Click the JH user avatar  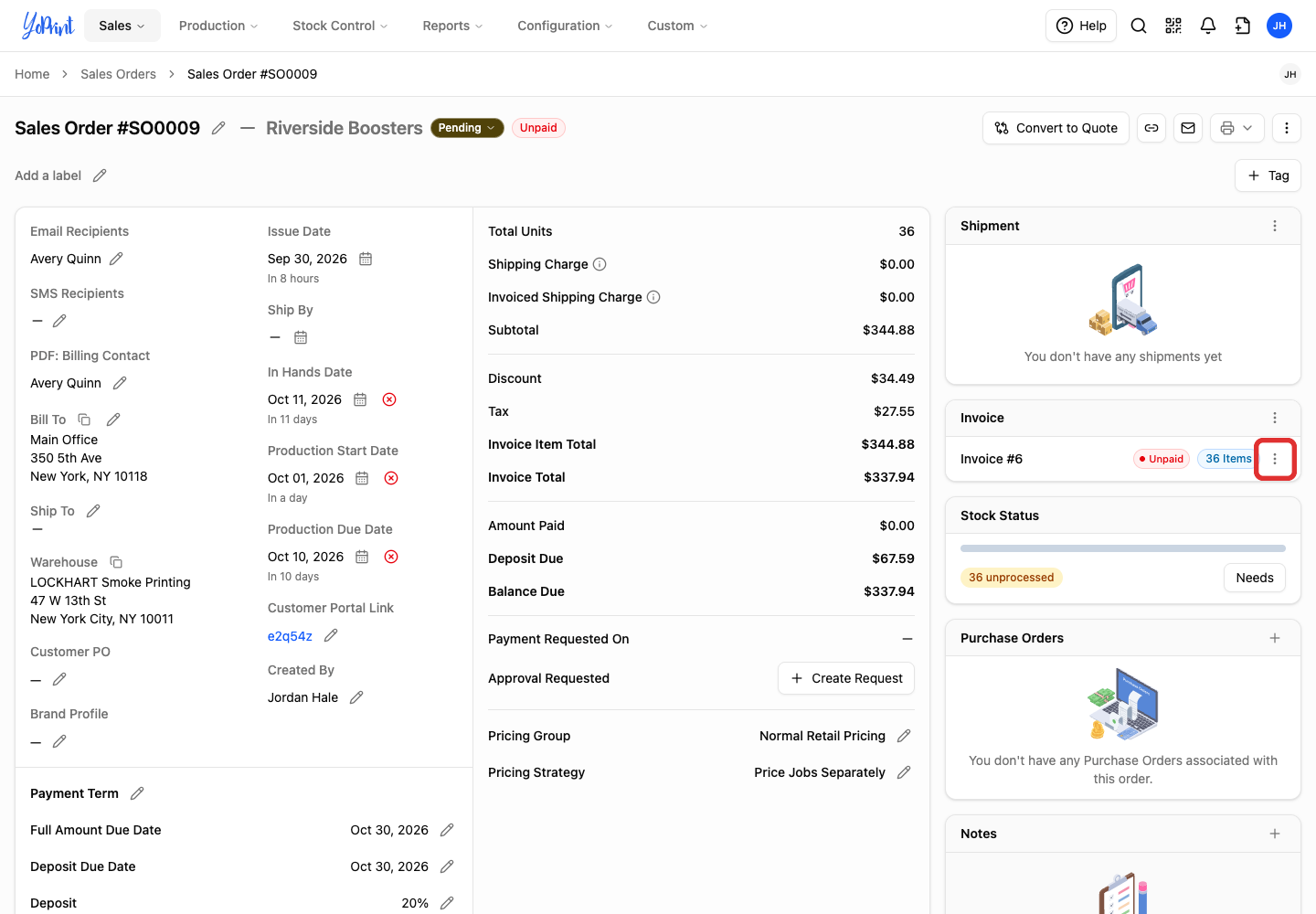[x=1279, y=26]
